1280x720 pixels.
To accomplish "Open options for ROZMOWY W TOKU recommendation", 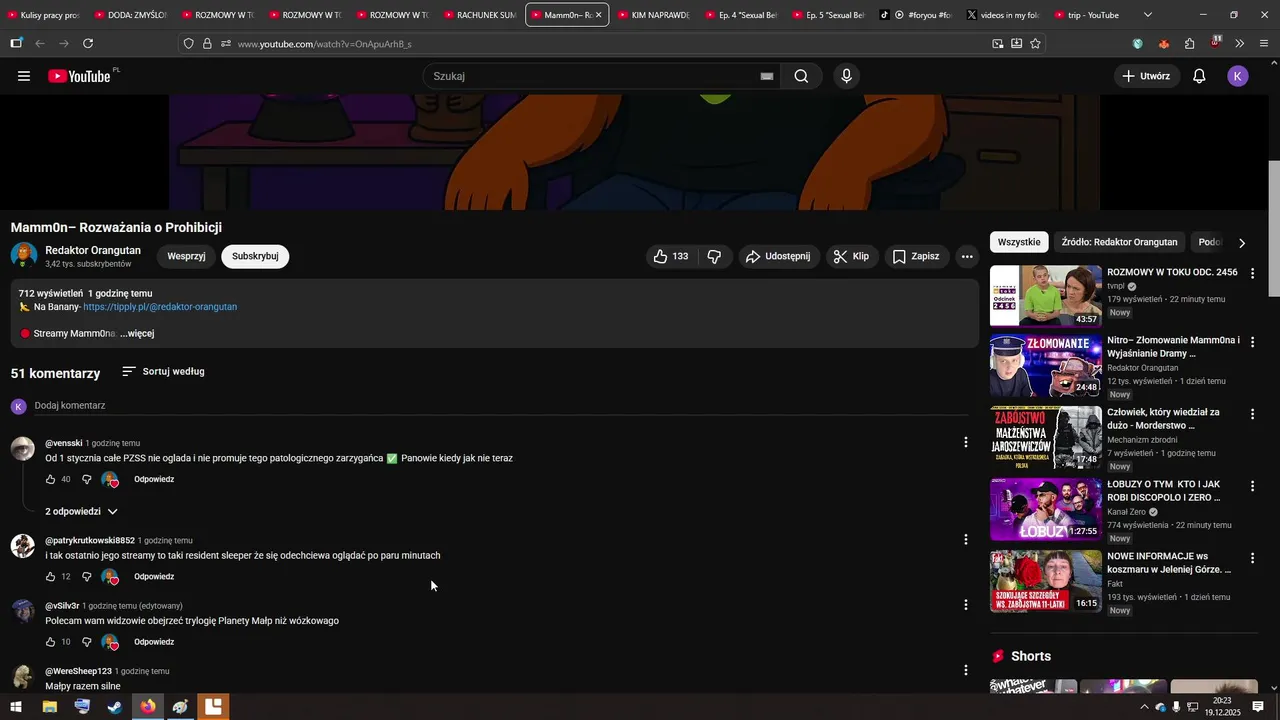I will coord(1252,273).
